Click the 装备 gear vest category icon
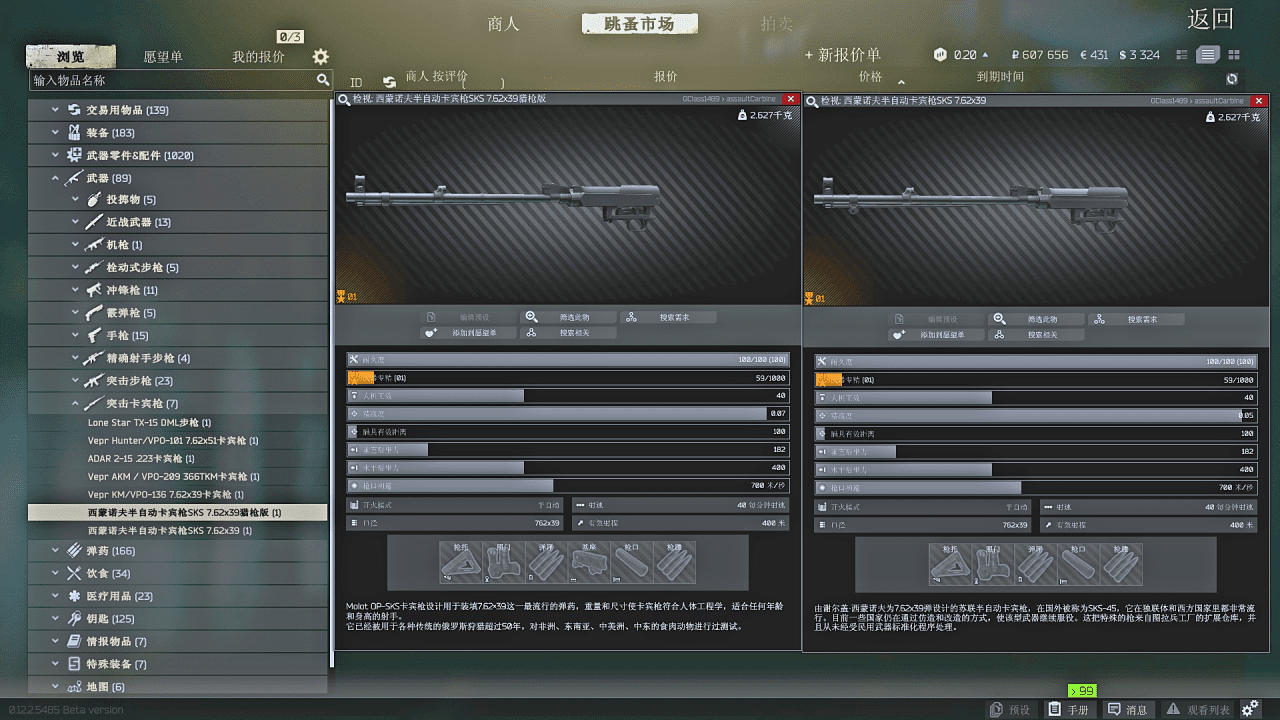 coord(74,133)
